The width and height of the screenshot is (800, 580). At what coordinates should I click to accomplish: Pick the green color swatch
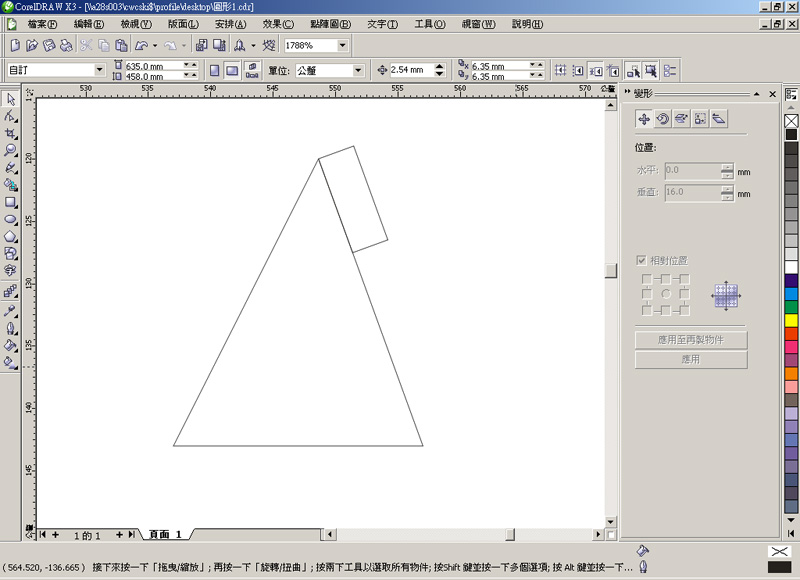791,307
